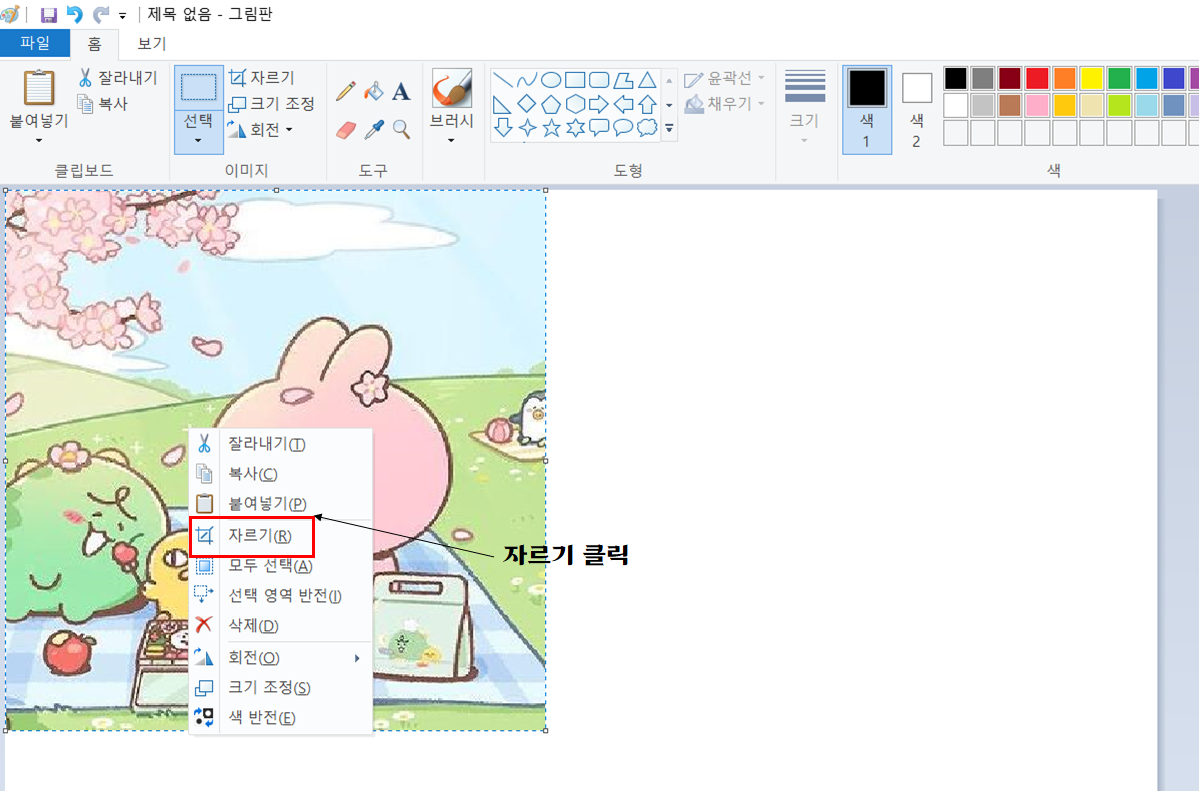Select the Magnifier tool
The width and height of the screenshot is (1199, 791).
pyautogui.click(x=401, y=129)
